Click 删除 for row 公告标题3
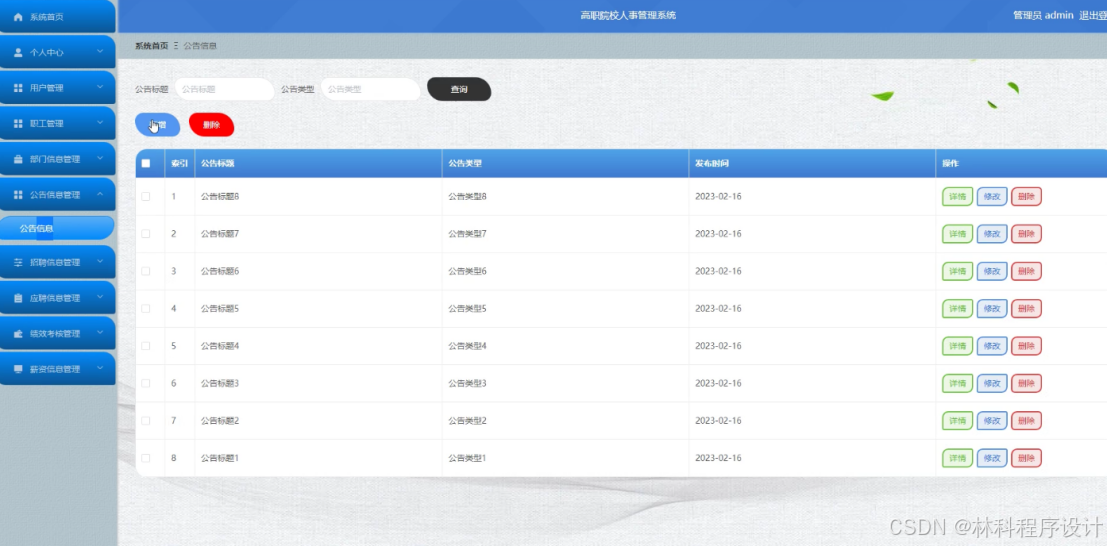Screen dimensions: 1107x547 tap(1027, 383)
